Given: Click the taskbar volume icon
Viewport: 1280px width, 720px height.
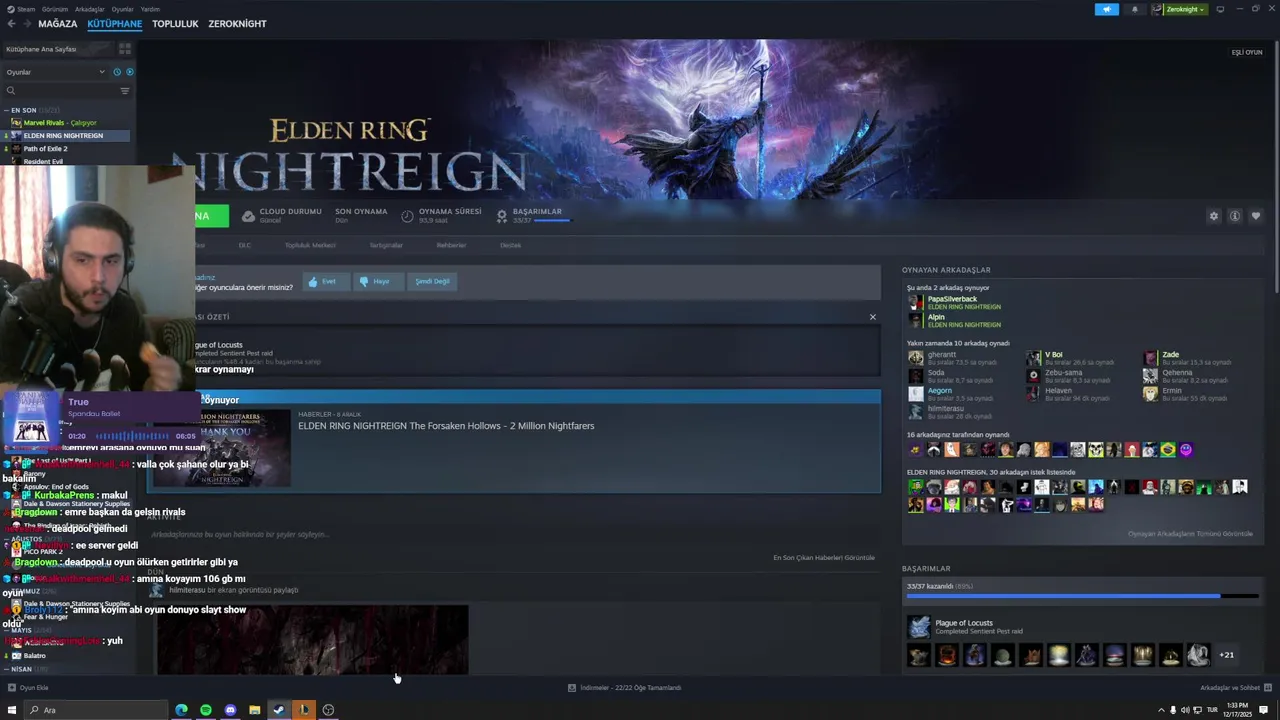Looking at the screenshot, I should [x=1185, y=710].
